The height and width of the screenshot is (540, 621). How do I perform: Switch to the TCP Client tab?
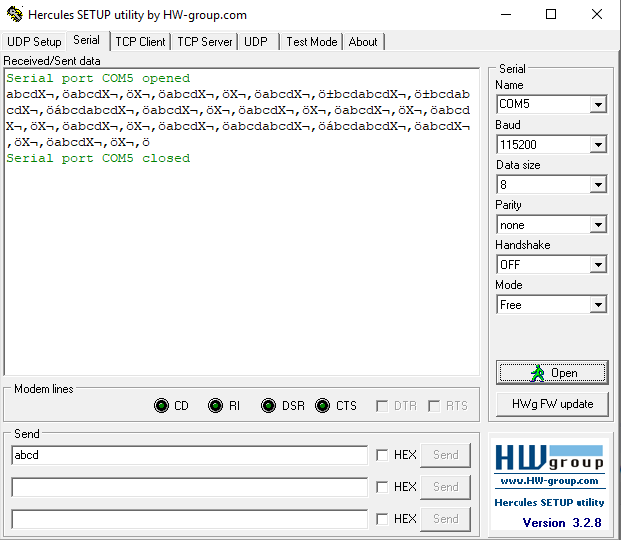click(140, 42)
